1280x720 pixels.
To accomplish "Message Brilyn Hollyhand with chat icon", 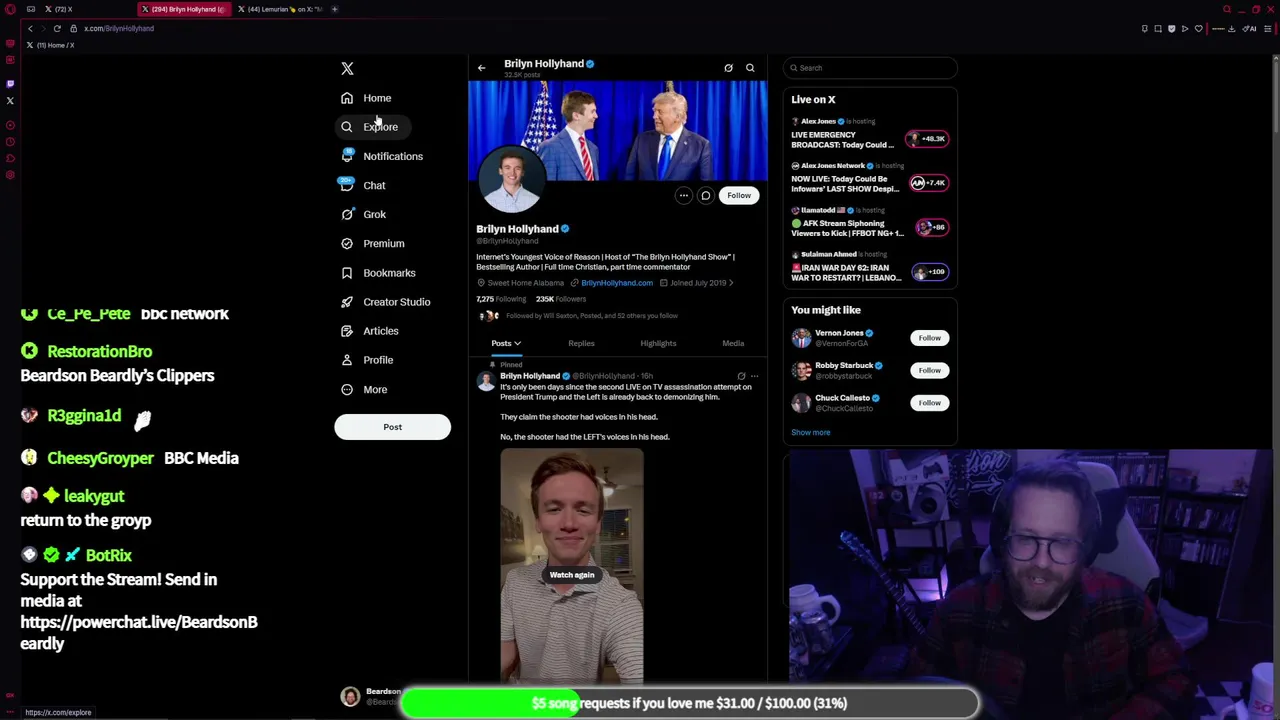I will [705, 195].
